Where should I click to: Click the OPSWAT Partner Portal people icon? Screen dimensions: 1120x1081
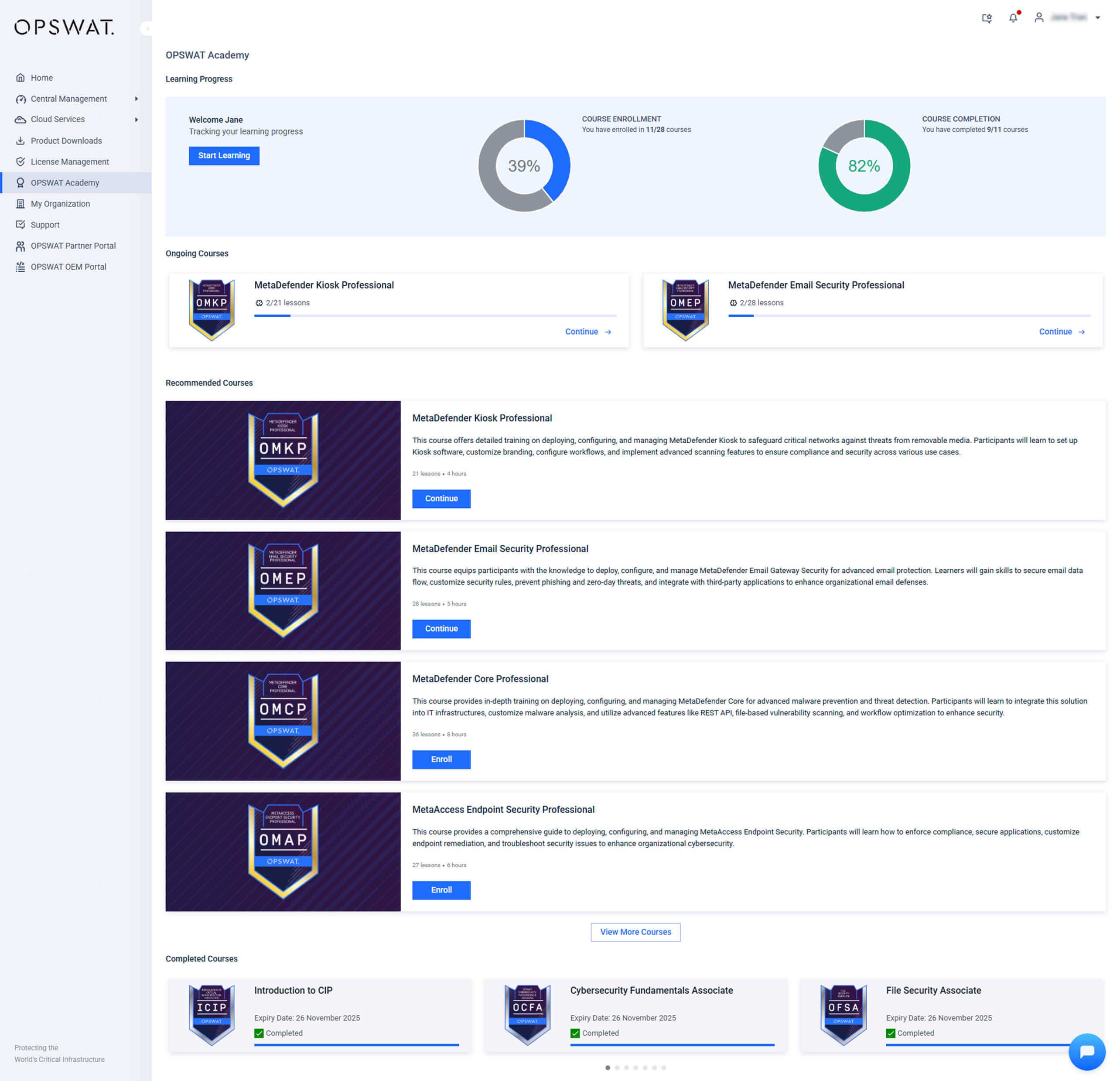pos(20,246)
